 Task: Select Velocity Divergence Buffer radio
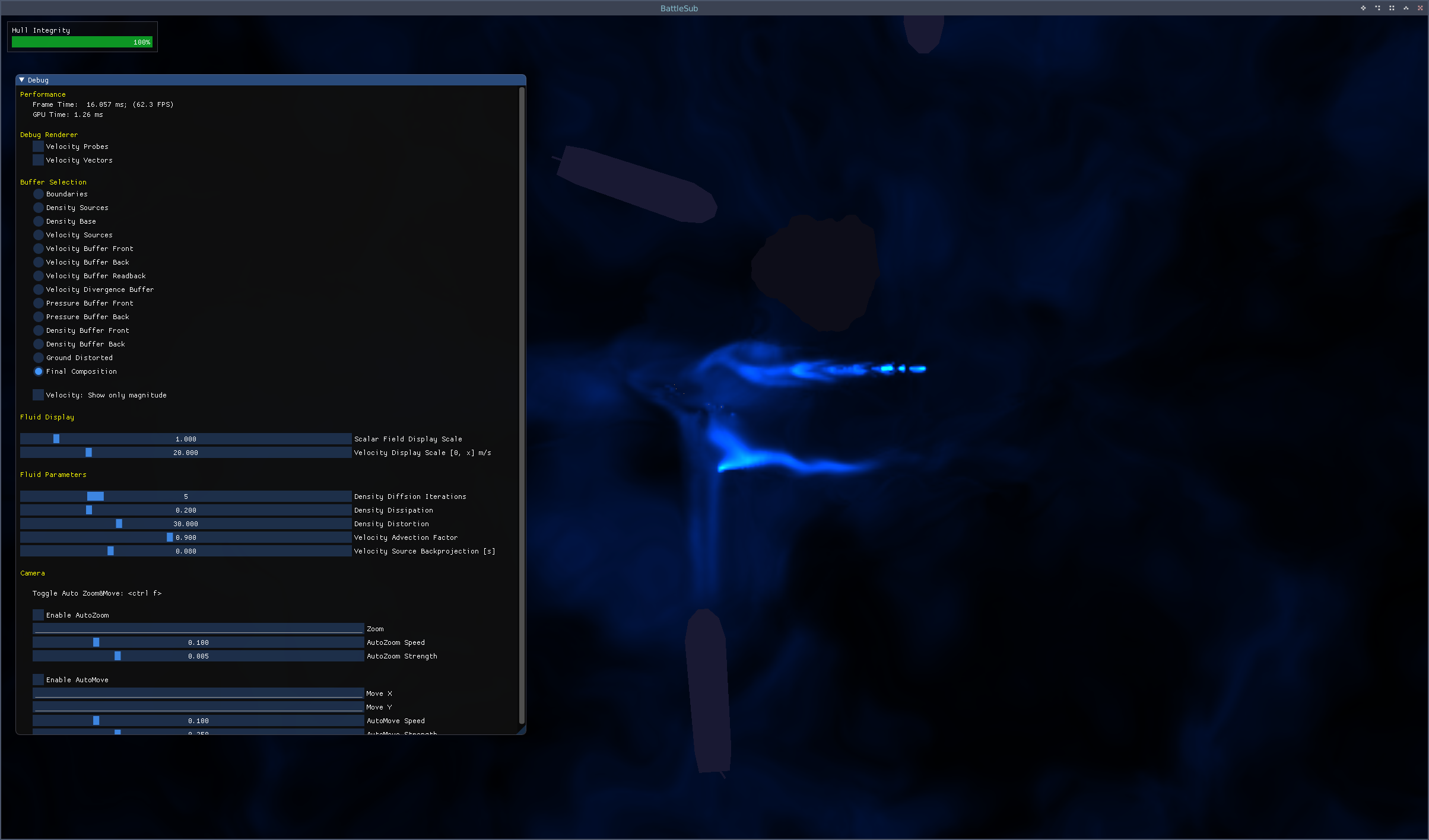pos(39,289)
